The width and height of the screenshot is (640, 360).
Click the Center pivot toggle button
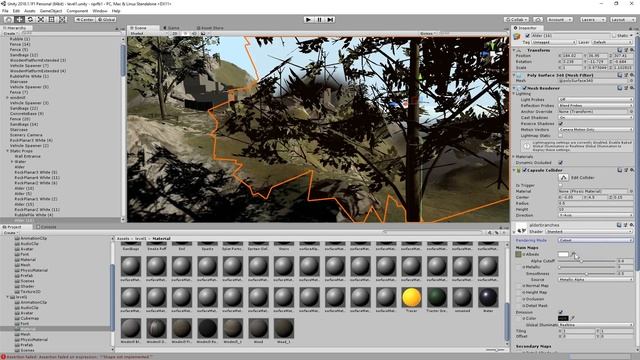point(85,19)
